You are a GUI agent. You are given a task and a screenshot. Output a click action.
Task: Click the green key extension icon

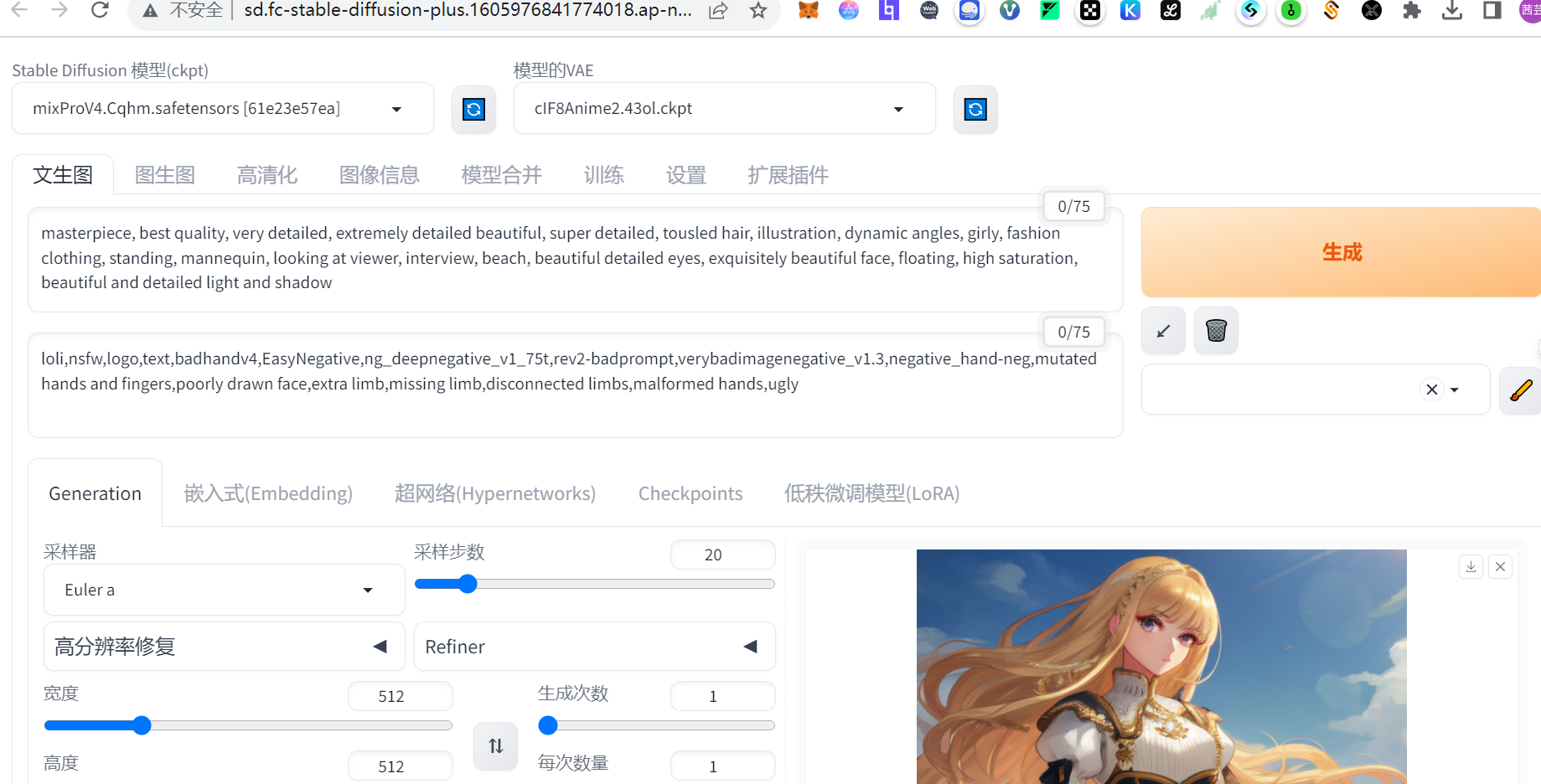tap(1291, 11)
